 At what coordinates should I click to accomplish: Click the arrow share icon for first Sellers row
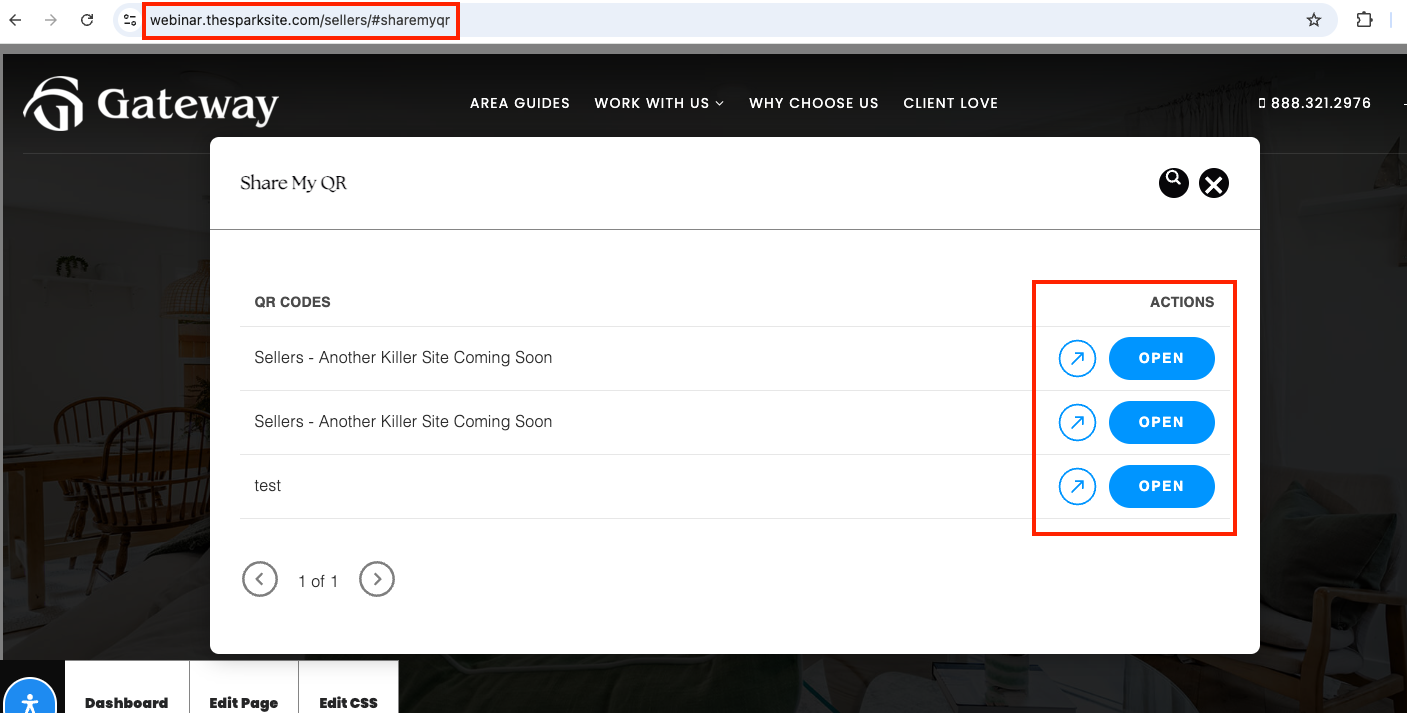point(1077,358)
